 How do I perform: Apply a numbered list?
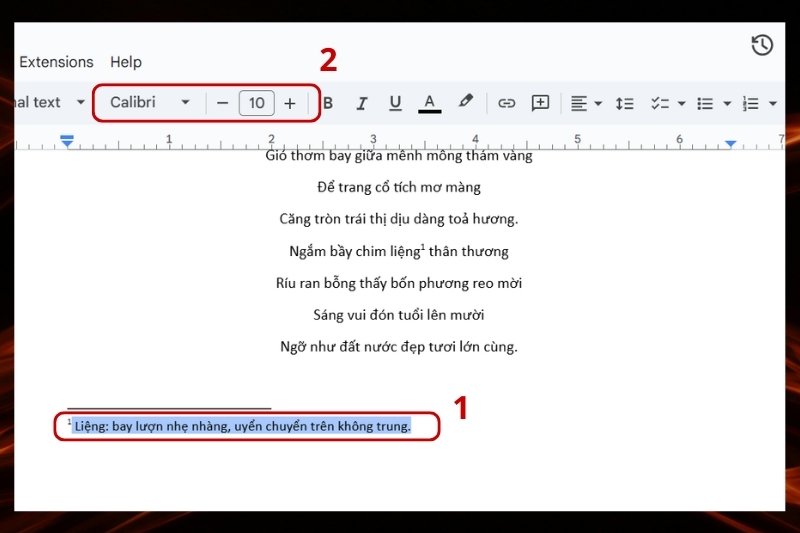click(751, 104)
